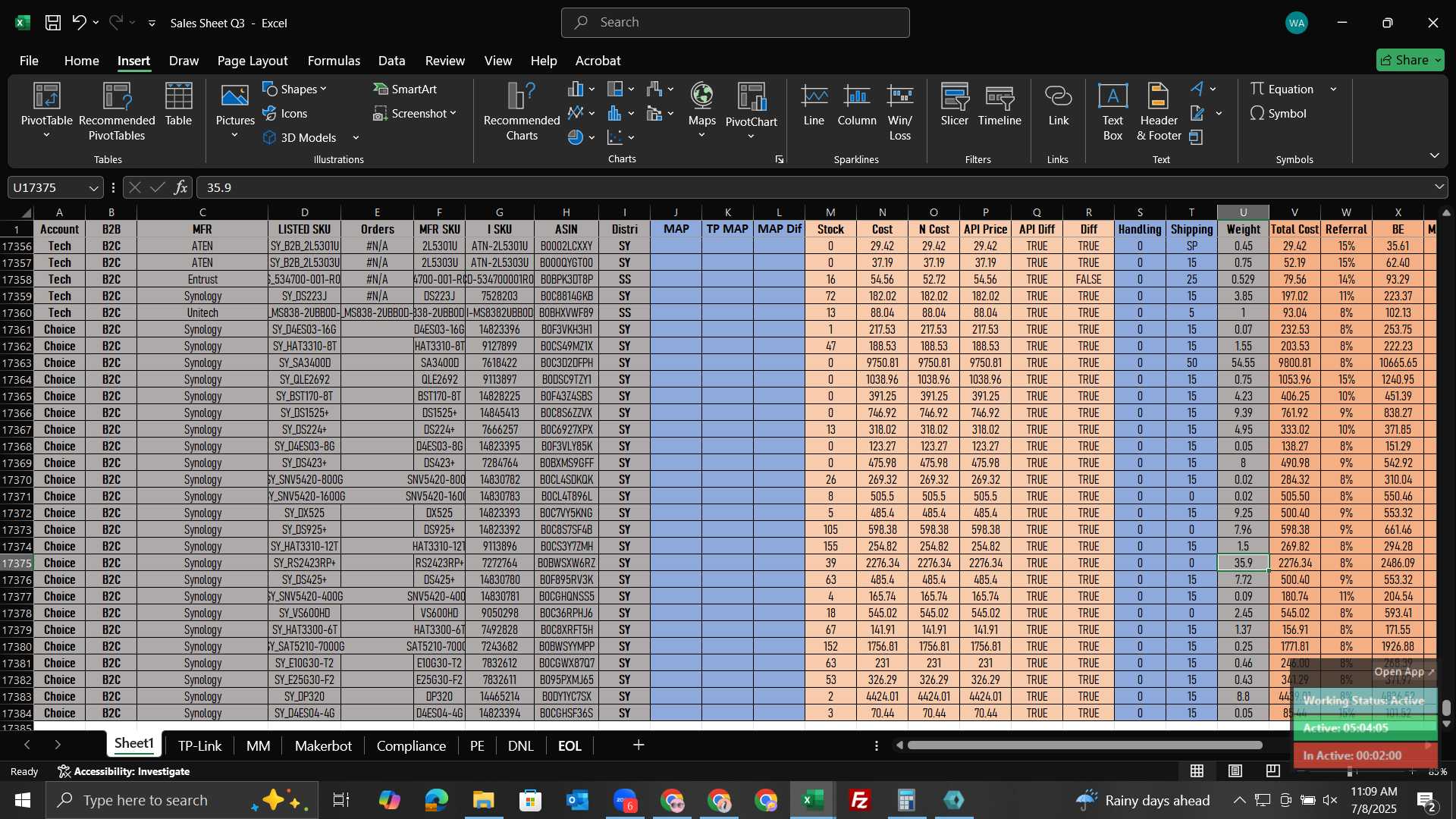Click the Search box in title bar
Viewport: 1456px width, 819px height.
click(735, 23)
